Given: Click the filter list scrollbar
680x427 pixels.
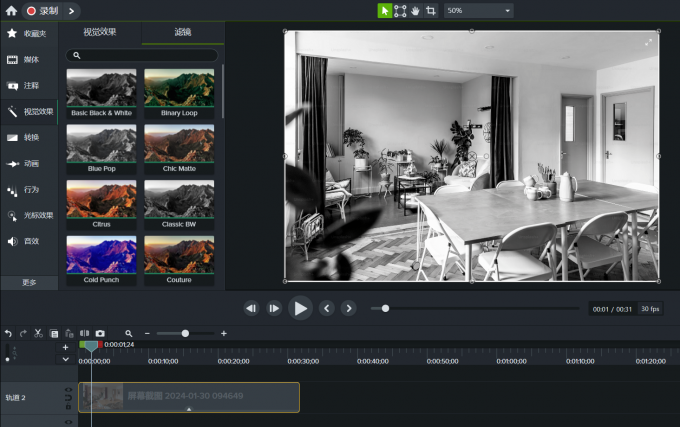Looking at the screenshot, I should tap(223, 91).
